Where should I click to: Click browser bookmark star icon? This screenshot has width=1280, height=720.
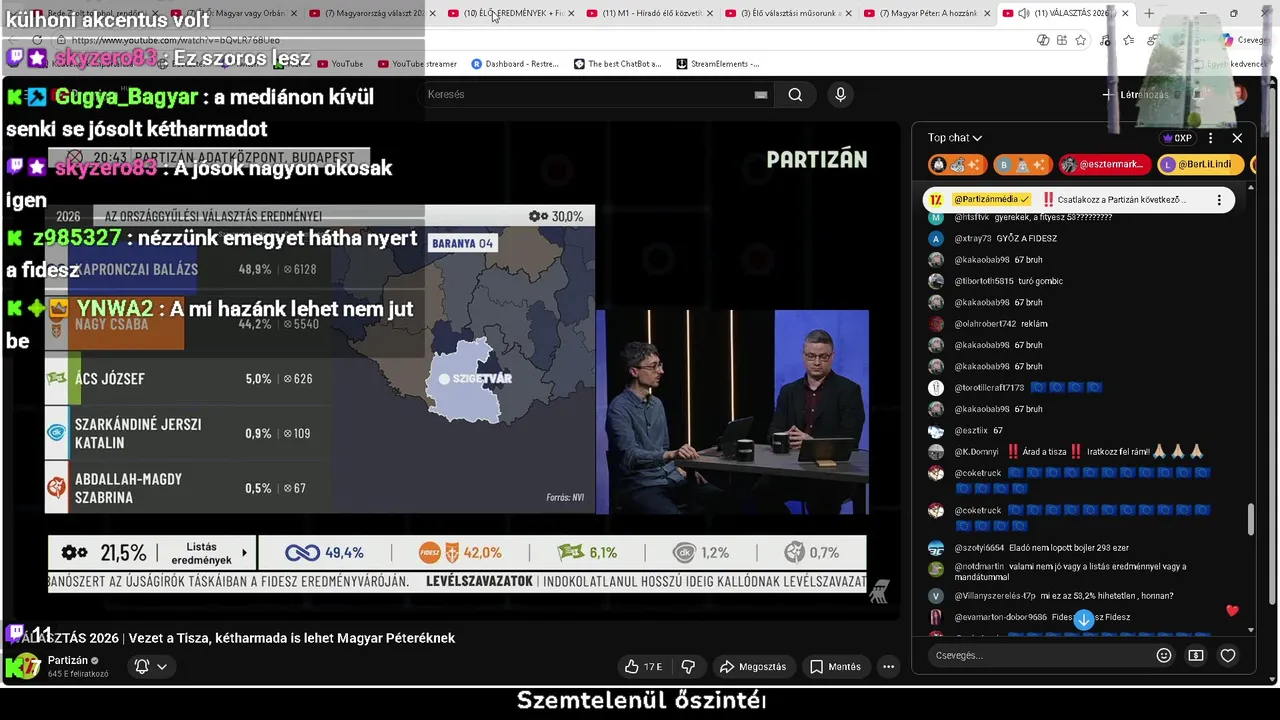pos(1081,40)
